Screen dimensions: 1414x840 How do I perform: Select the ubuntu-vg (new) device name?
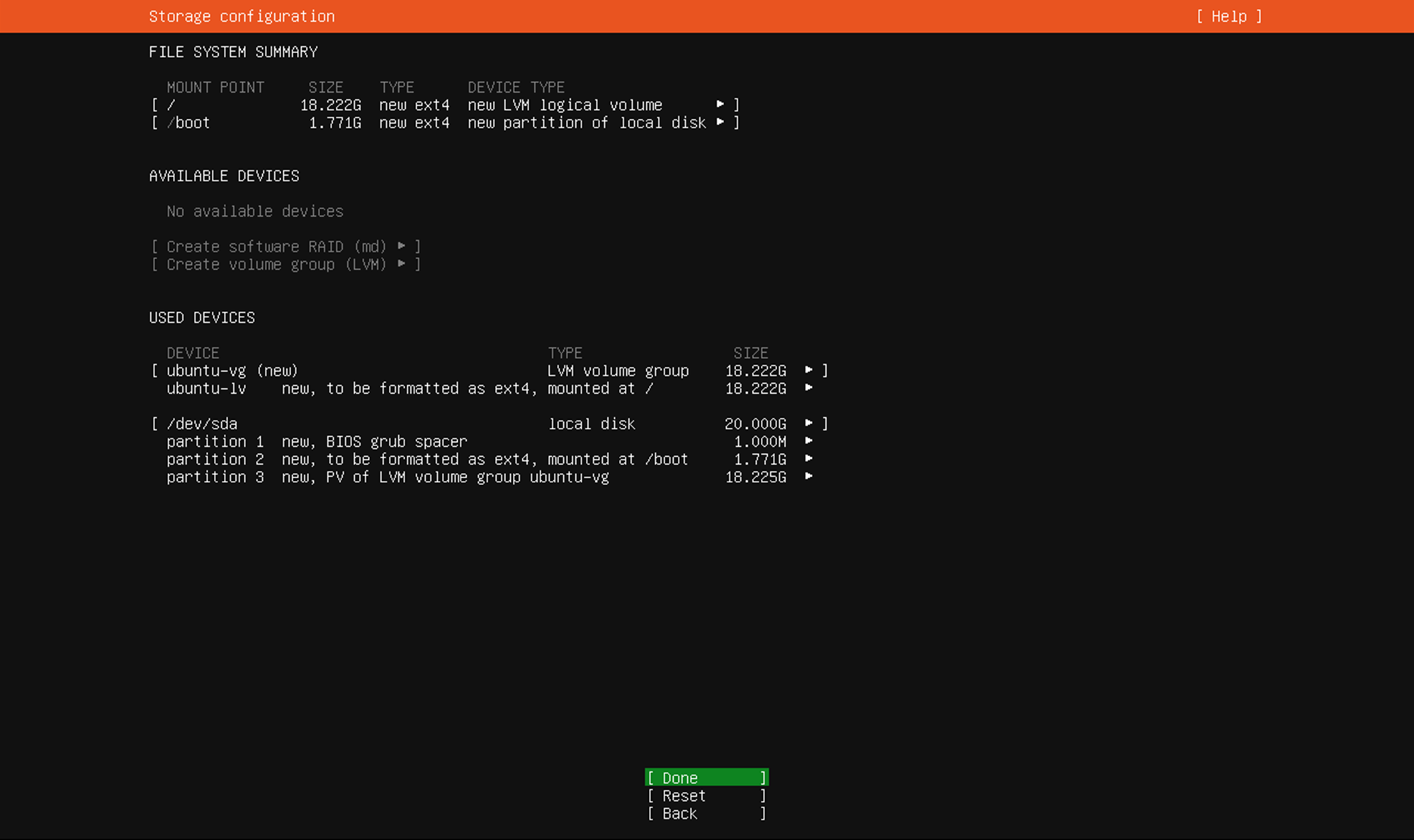tap(232, 370)
